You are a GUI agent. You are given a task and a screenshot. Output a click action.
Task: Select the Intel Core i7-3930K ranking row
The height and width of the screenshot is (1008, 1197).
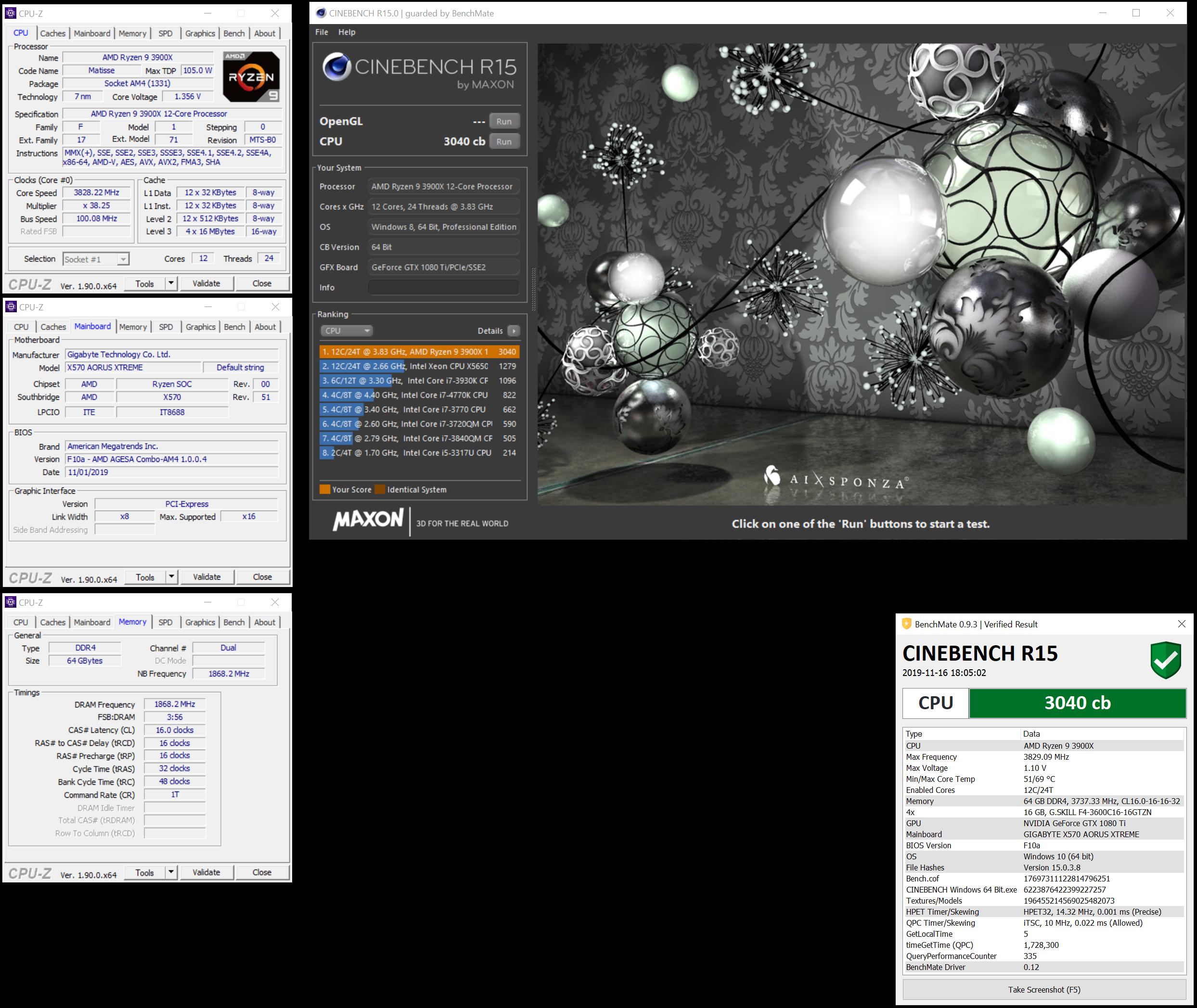coord(419,381)
